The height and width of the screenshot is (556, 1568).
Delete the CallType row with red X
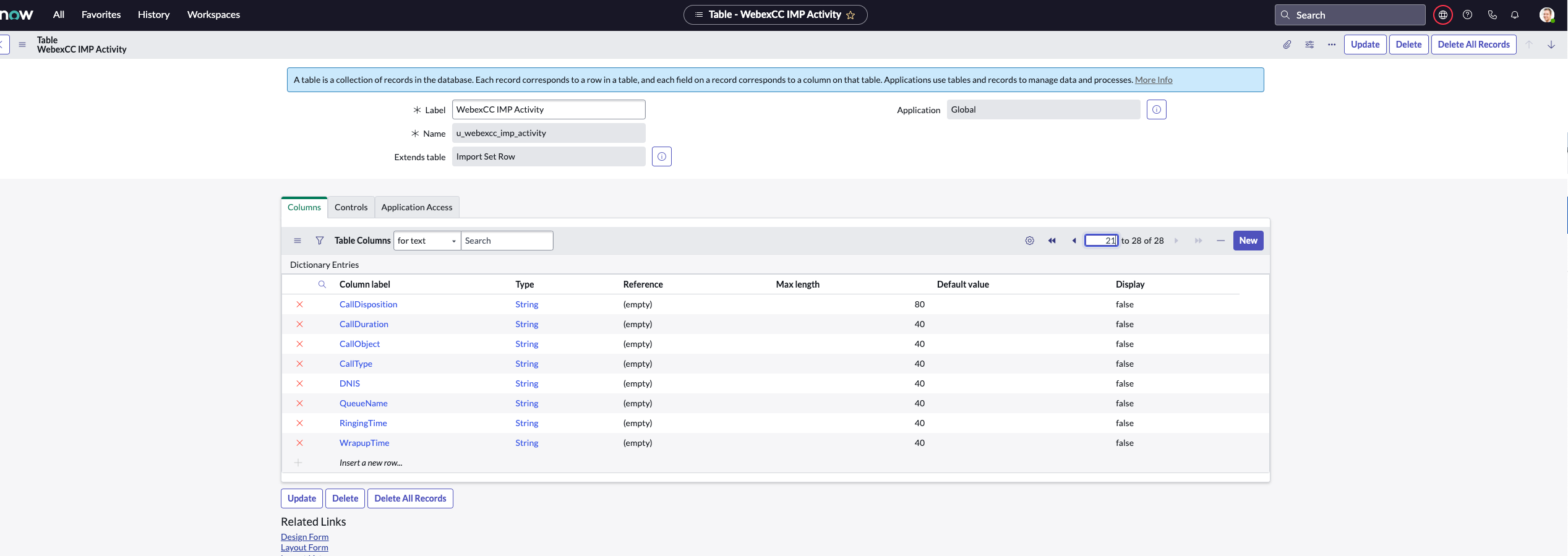pos(299,364)
